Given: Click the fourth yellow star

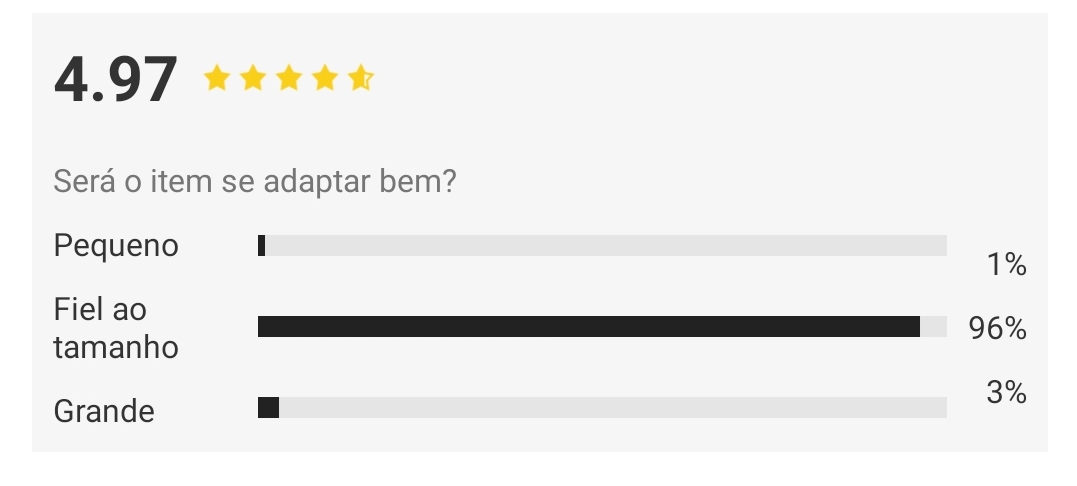Looking at the screenshot, I should [x=324, y=78].
